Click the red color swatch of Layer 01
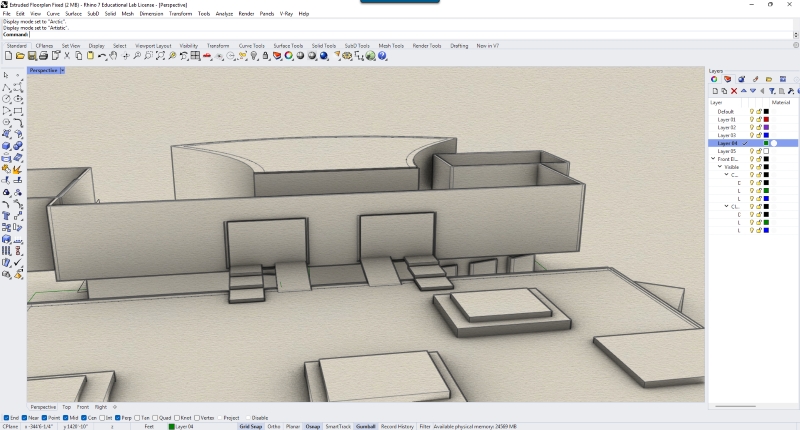 (766, 119)
